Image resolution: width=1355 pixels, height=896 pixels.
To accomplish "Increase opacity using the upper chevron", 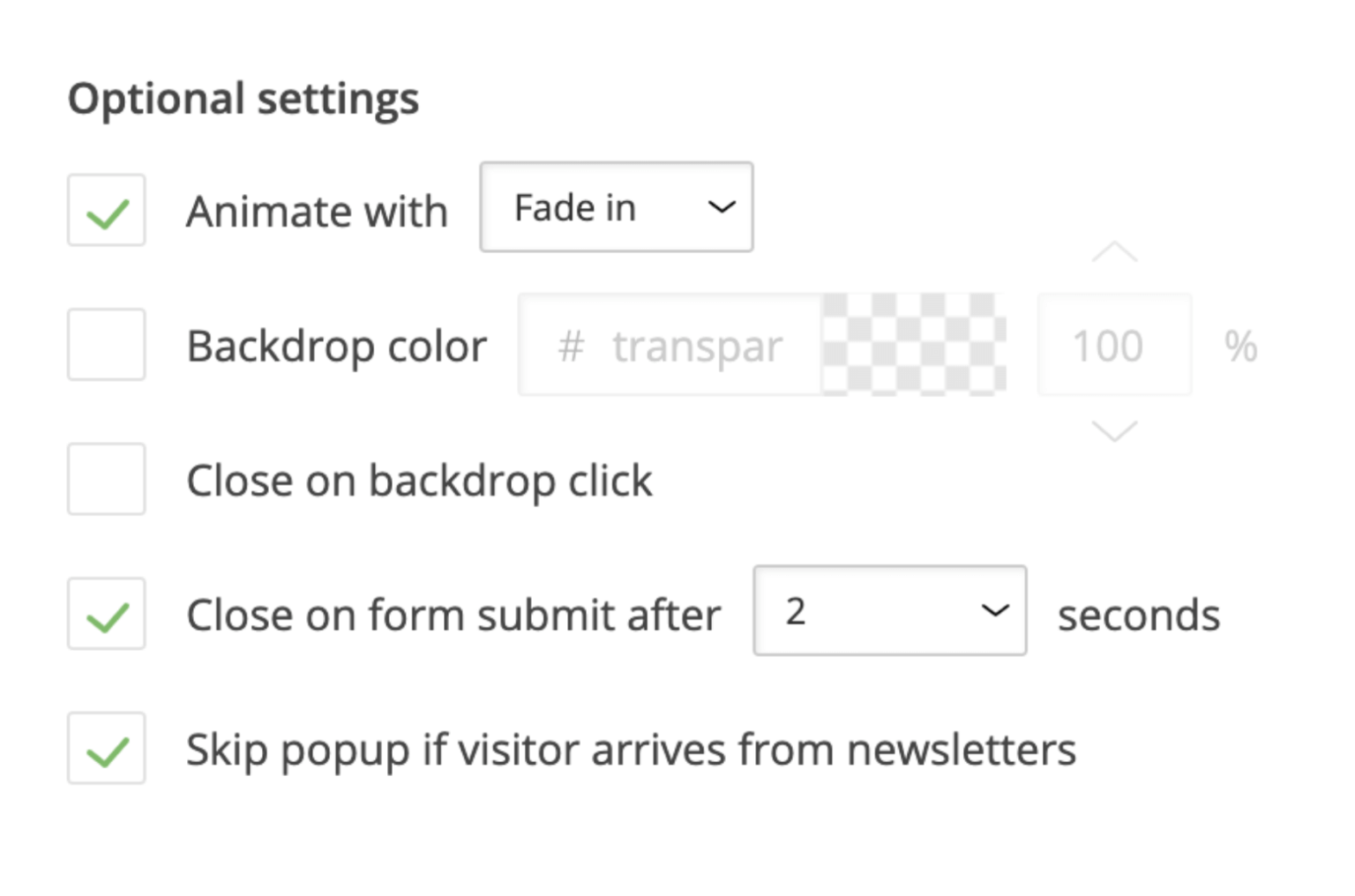I will (1114, 254).
